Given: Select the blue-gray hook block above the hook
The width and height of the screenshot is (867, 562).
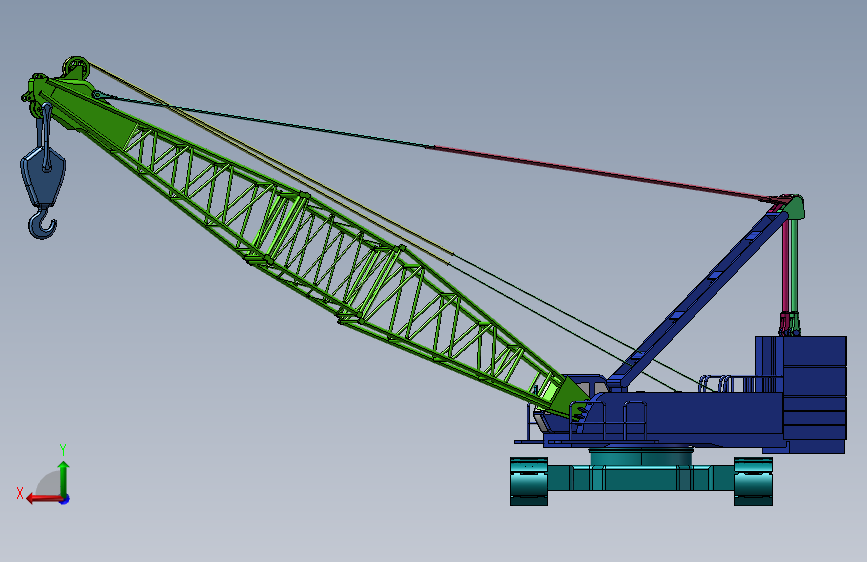Looking at the screenshot, I should pos(43,176).
